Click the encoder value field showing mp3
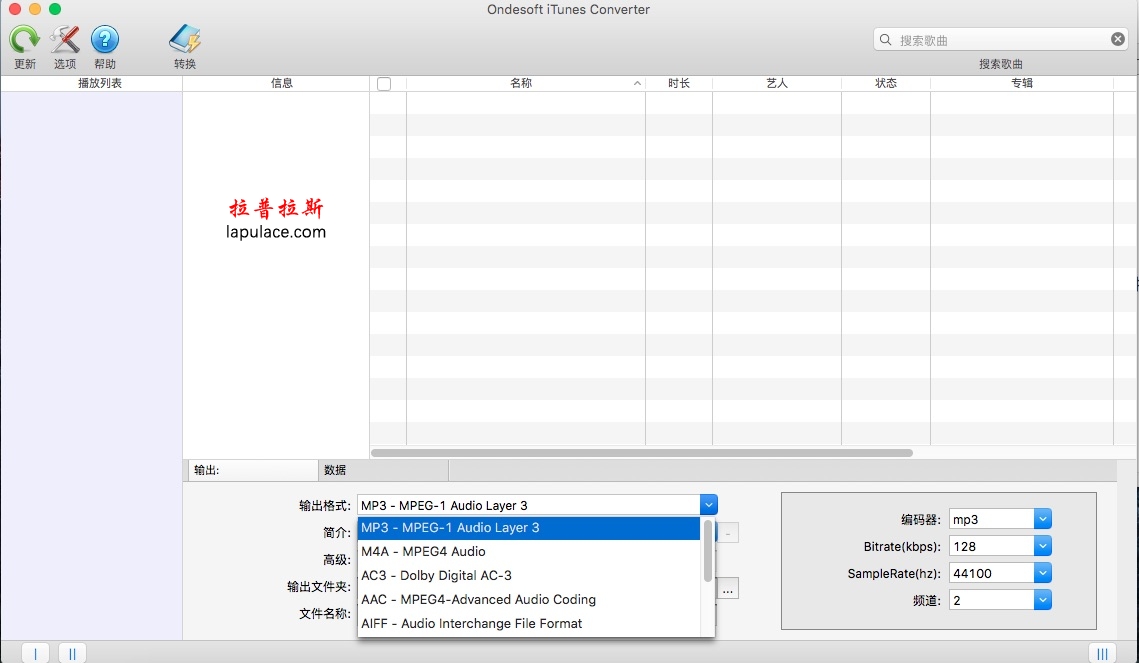 992,518
